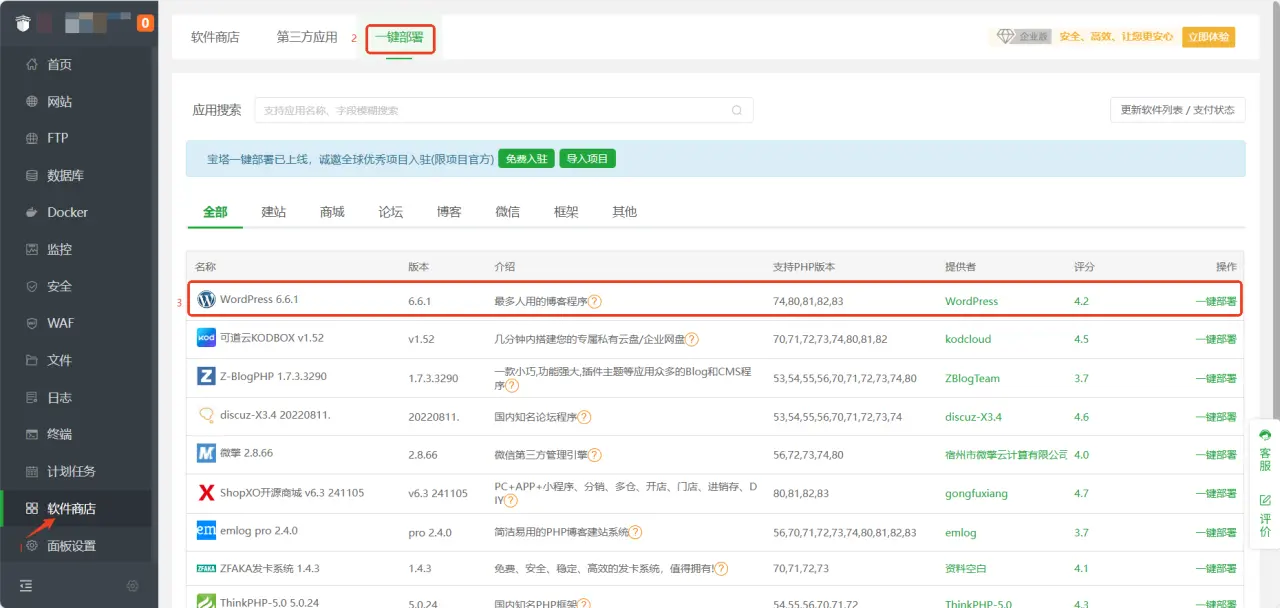Open the help icon beside 最多人用的博客程序
The height and width of the screenshot is (608, 1280).
(595, 301)
